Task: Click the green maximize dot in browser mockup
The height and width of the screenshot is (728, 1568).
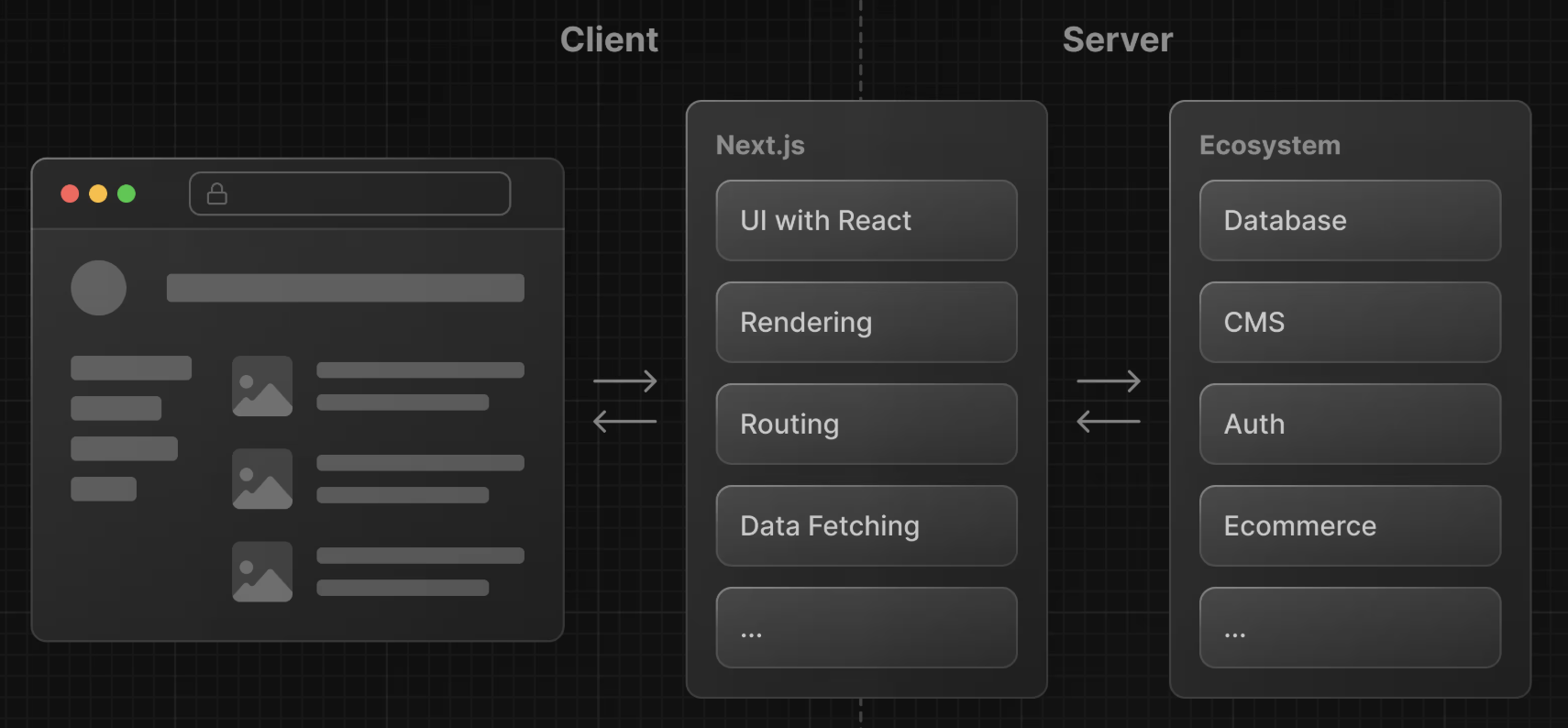Action: coord(127,193)
